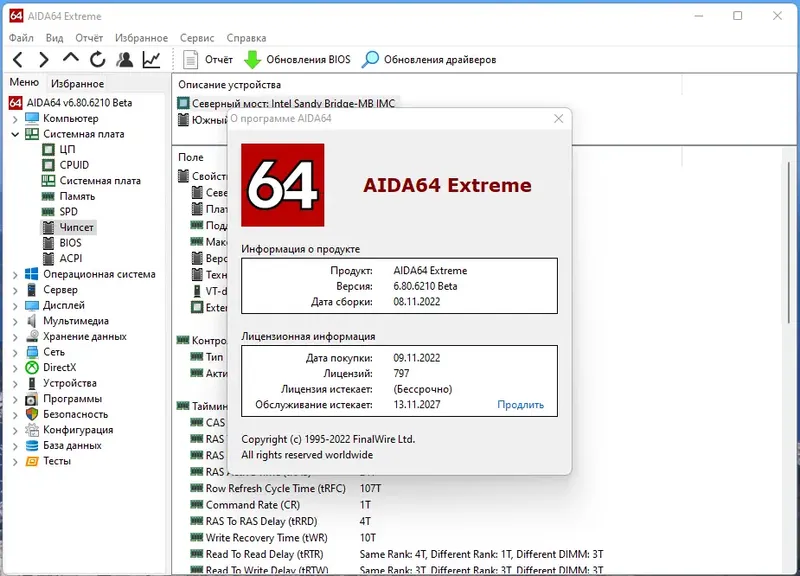Click Обновления BIOS green arrow
The image size is (800, 576).
click(252, 60)
